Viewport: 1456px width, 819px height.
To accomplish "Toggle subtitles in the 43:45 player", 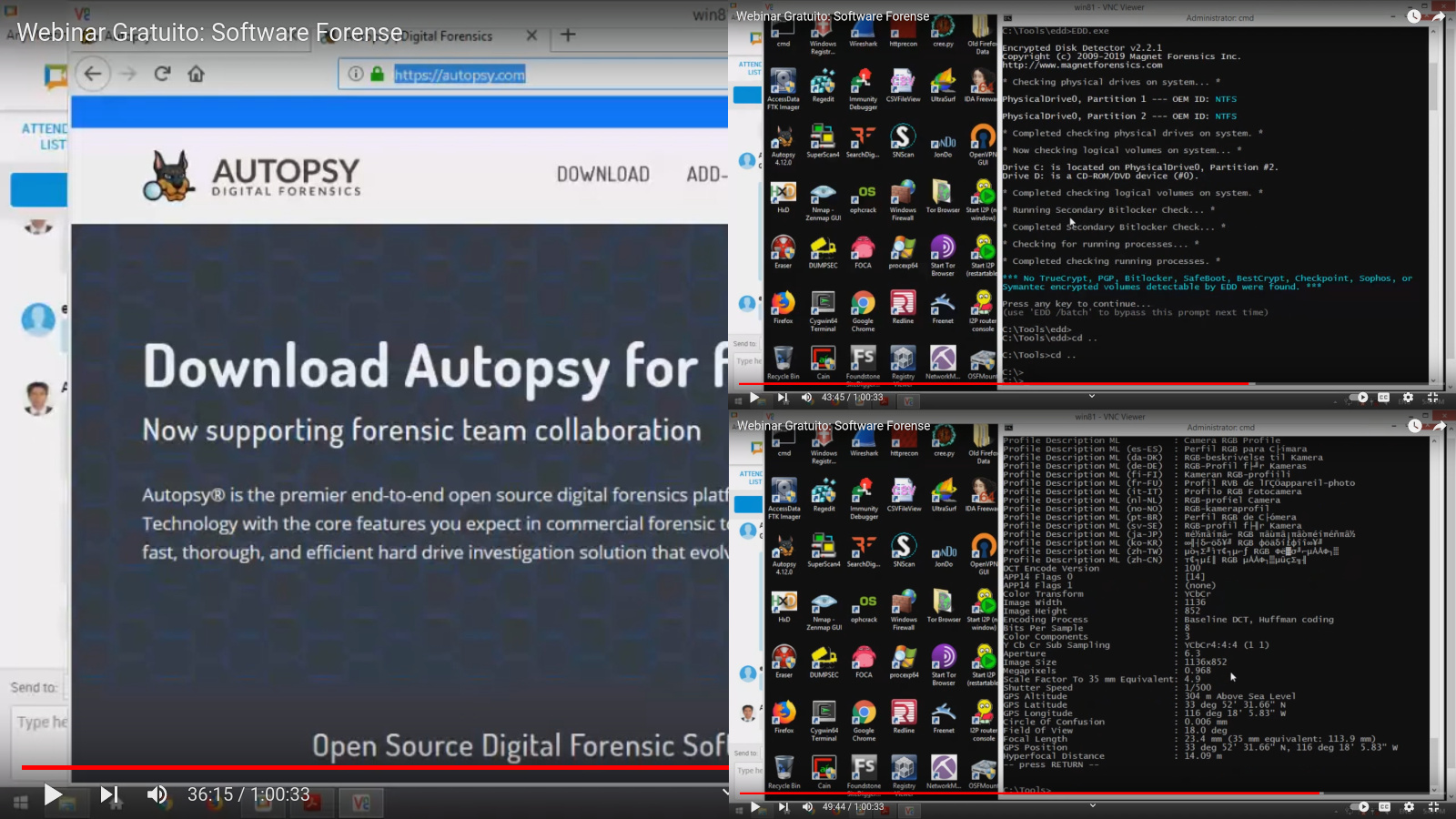I will point(1383,398).
